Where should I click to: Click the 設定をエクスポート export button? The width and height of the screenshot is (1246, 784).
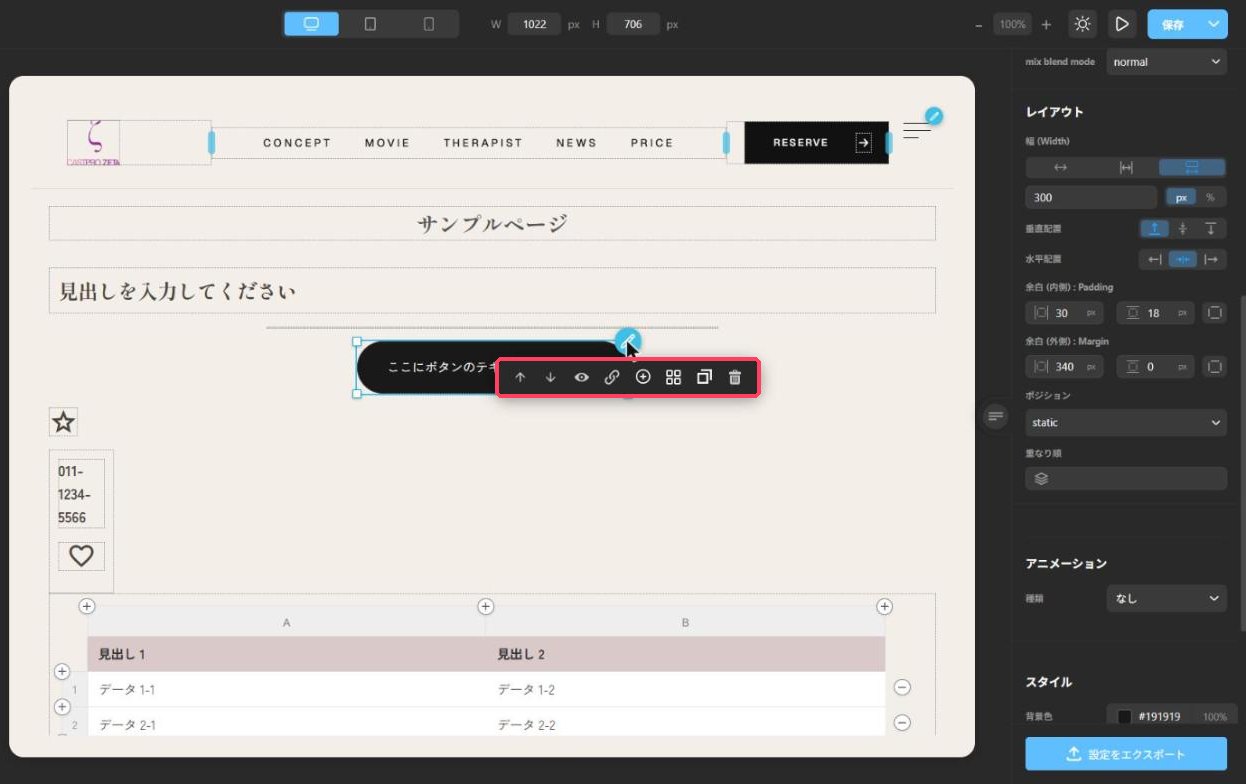tap(1126, 754)
